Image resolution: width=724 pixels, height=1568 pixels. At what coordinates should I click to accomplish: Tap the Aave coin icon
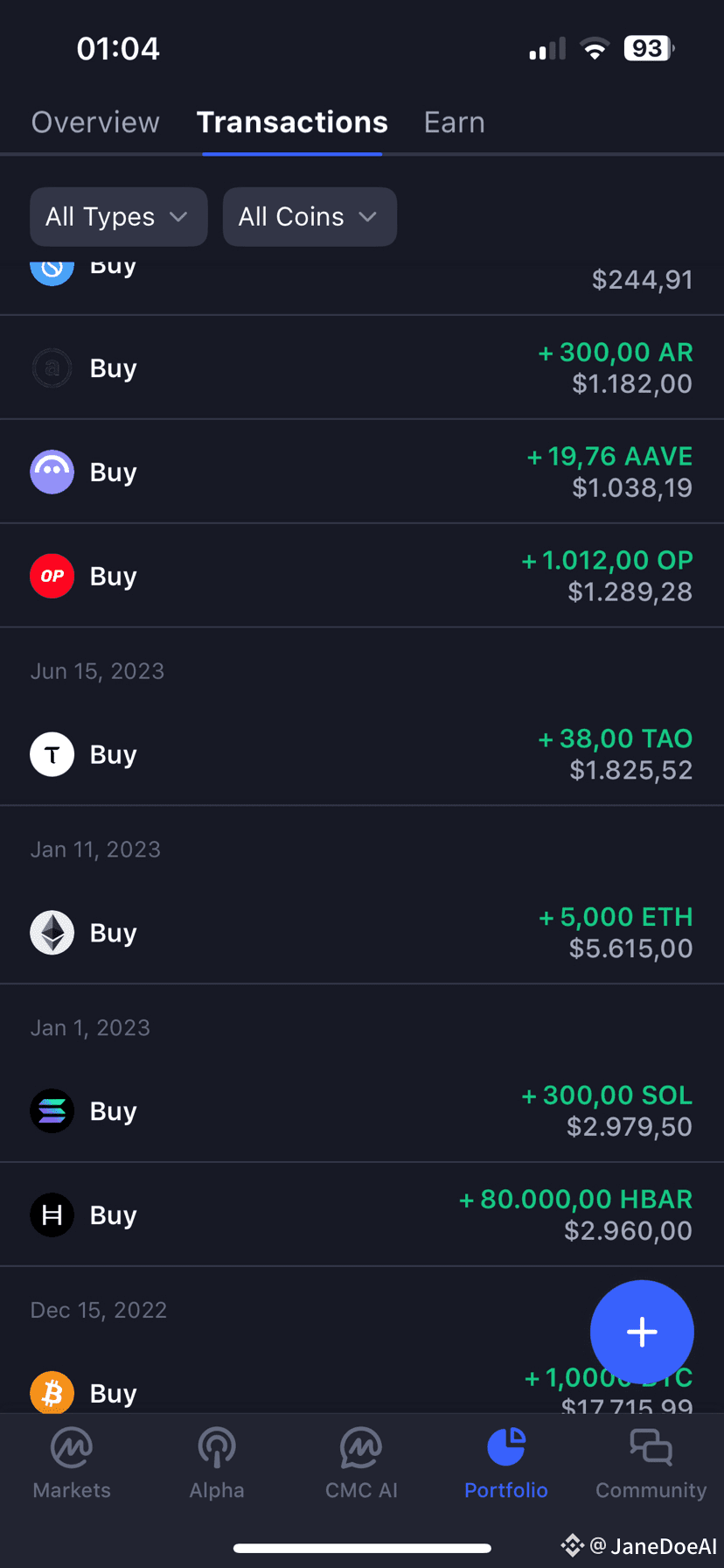tap(52, 472)
